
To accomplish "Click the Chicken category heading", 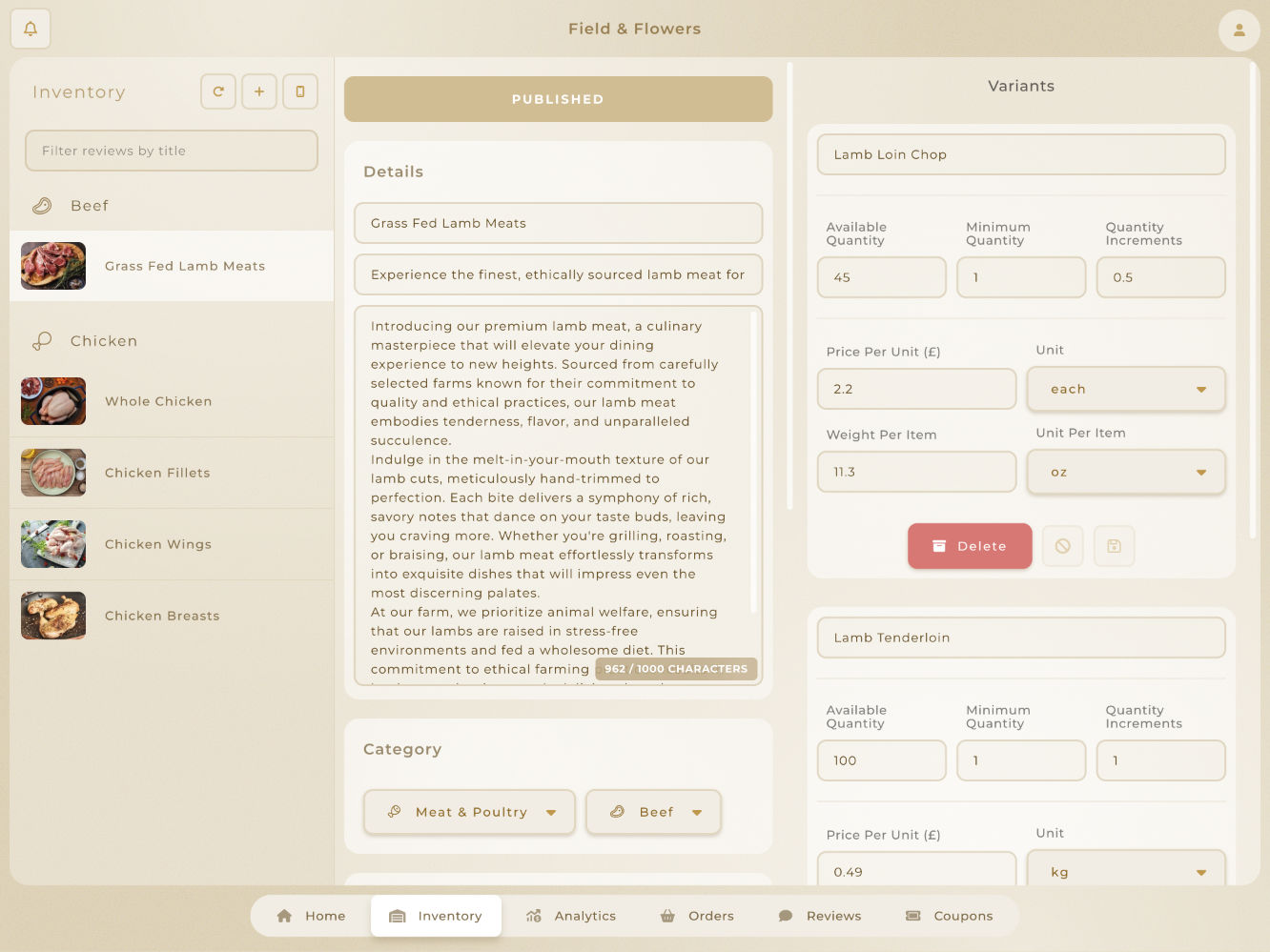I will pos(104,341).
